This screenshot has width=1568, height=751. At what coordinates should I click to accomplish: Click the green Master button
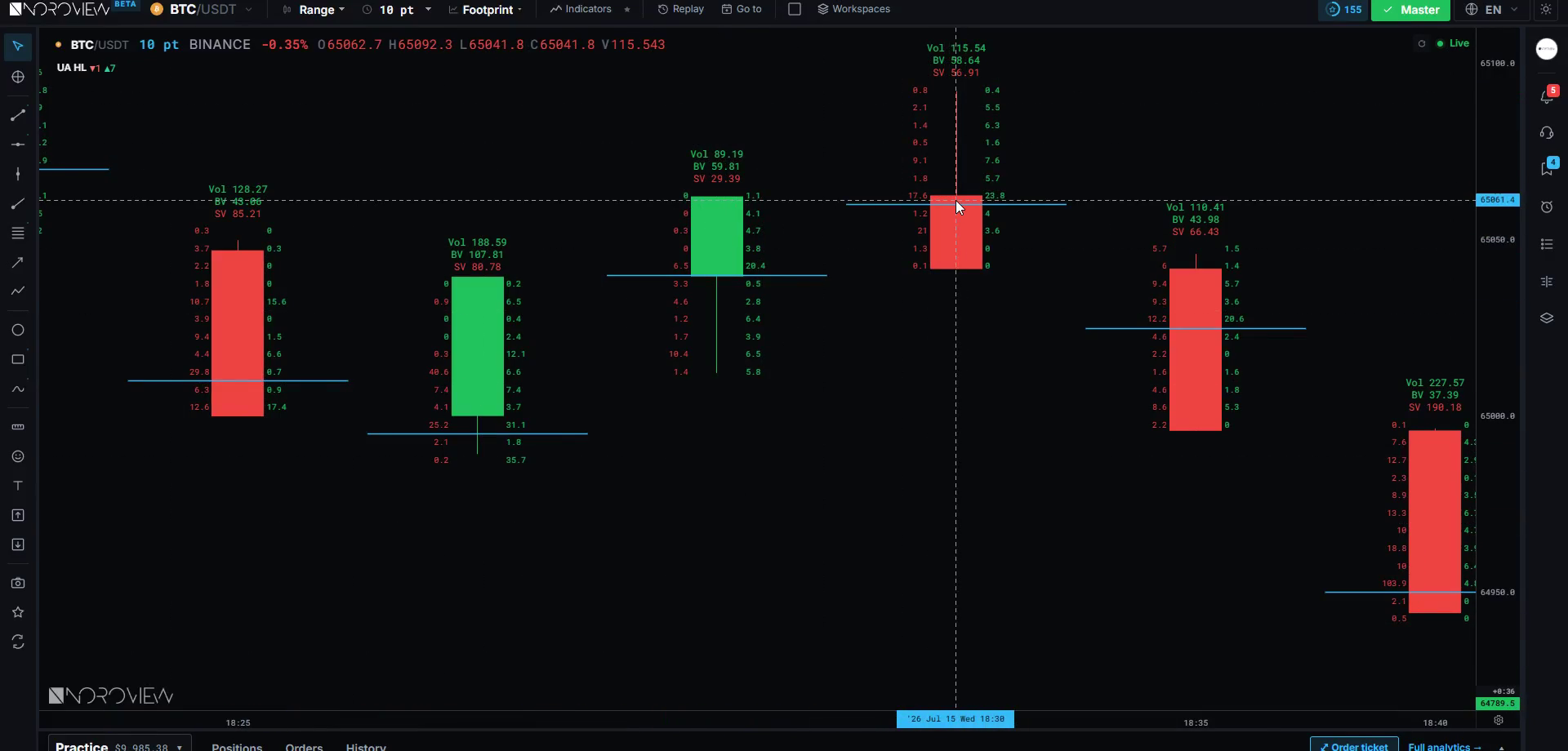tap(1410, 10)
